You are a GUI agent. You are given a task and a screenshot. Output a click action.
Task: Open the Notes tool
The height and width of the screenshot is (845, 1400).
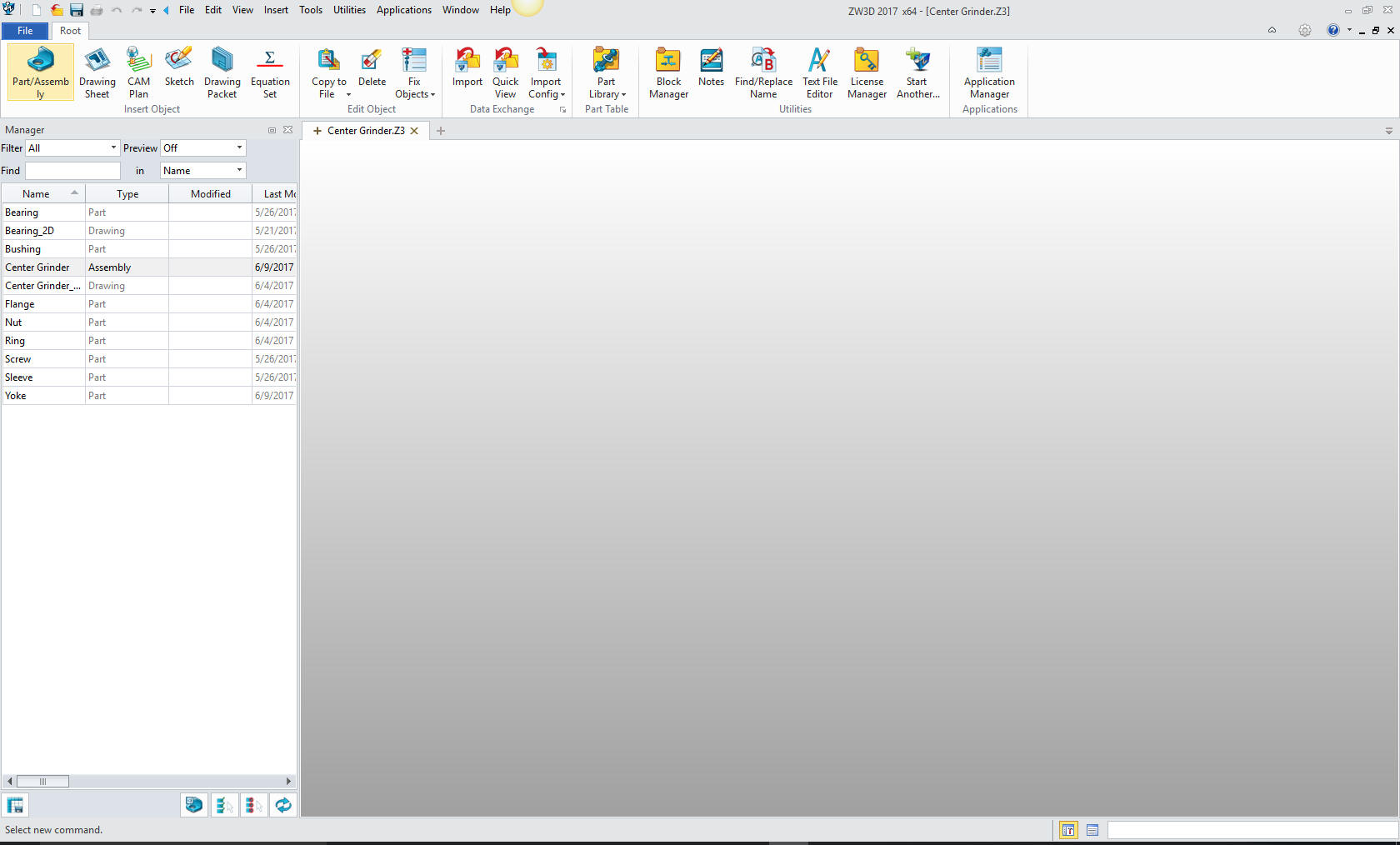coord(711,67)
